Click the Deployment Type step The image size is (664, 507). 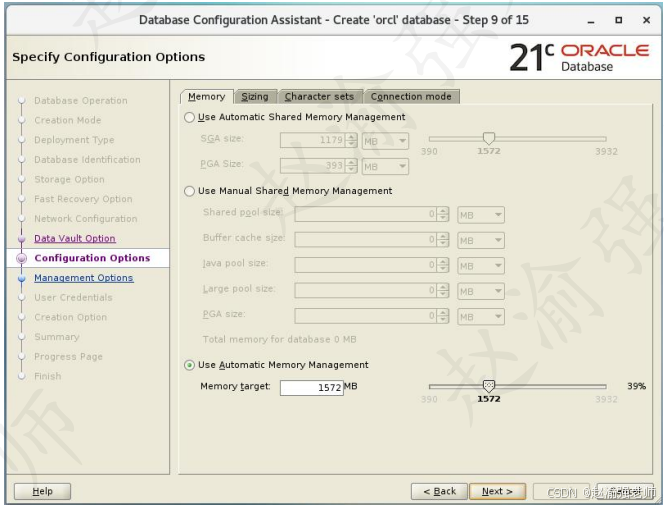[x=74, y=140]
